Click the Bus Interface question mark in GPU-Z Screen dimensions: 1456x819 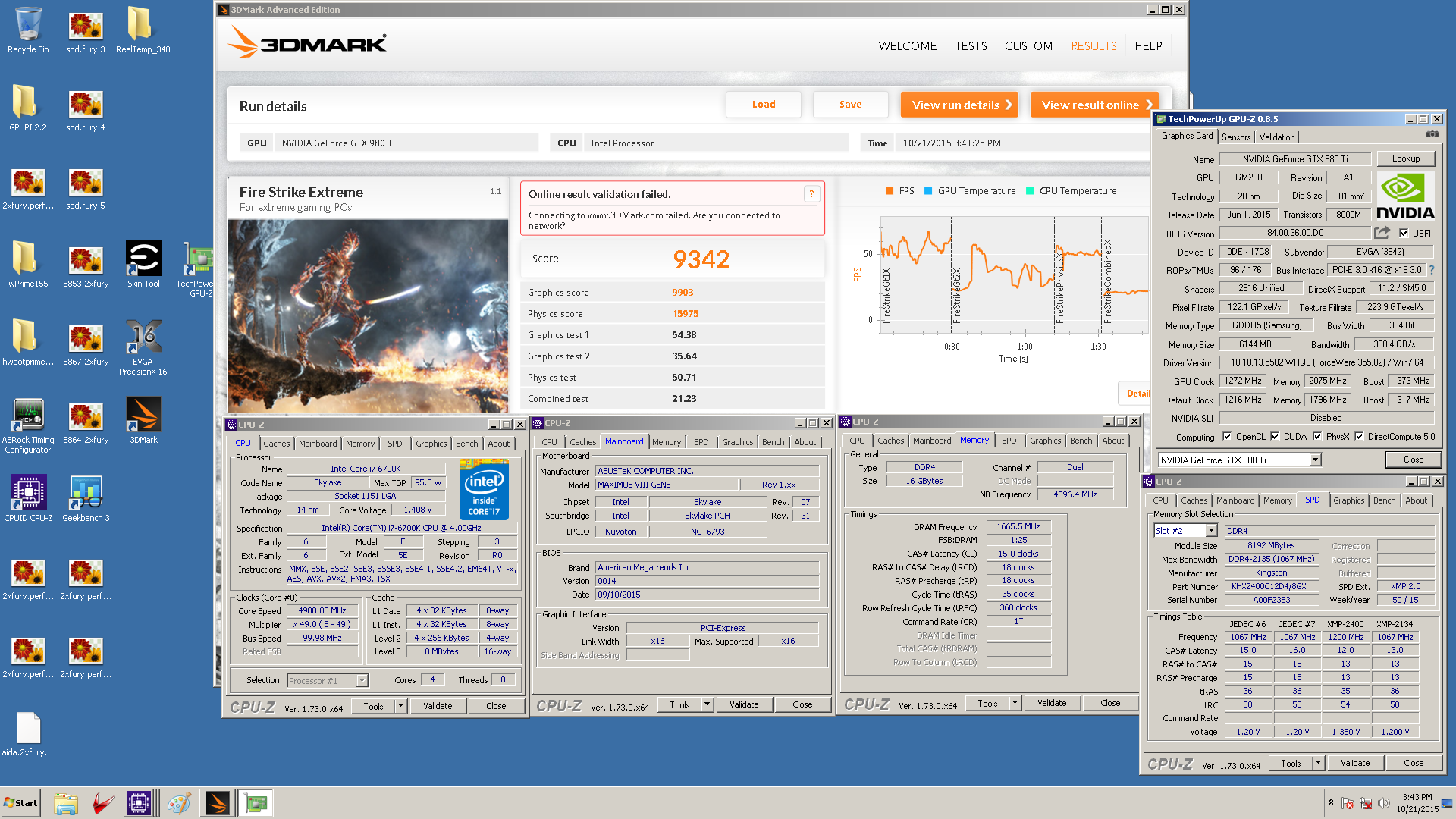click(x=1432, y=270)
